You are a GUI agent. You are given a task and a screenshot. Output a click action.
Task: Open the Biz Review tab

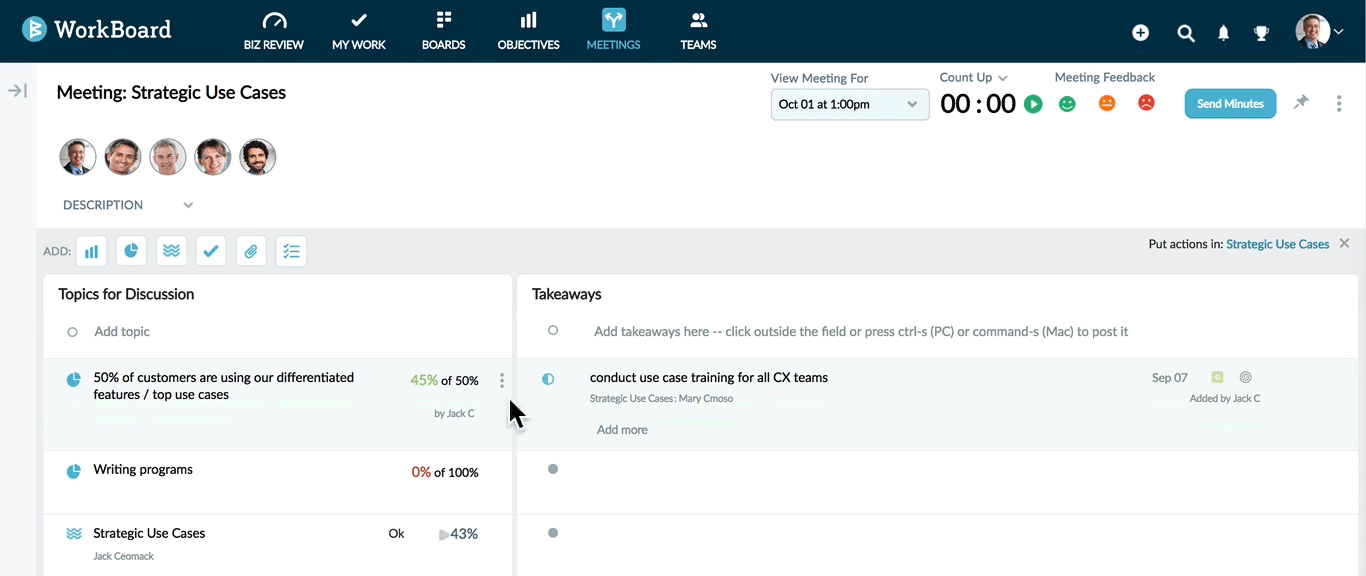point(273,31)
